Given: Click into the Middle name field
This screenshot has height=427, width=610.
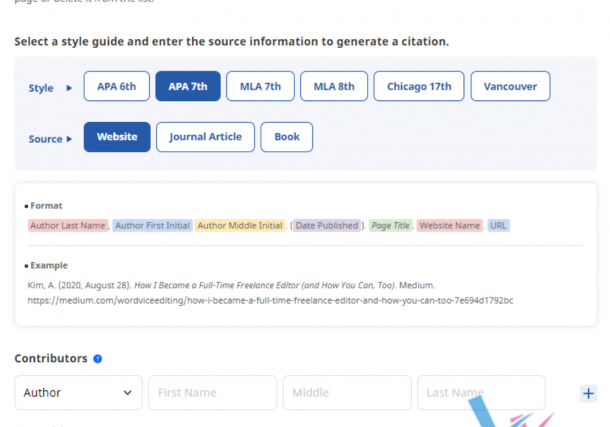Looking at the screenshot, I should [346, 393].
